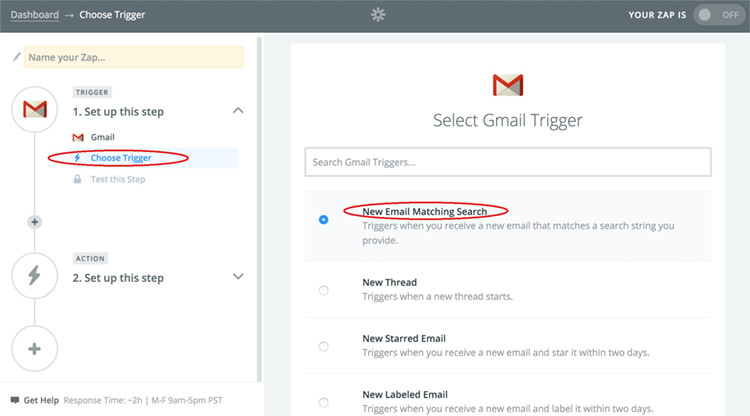Click the Gmail icon in trigger step circle

pos(35,110)
